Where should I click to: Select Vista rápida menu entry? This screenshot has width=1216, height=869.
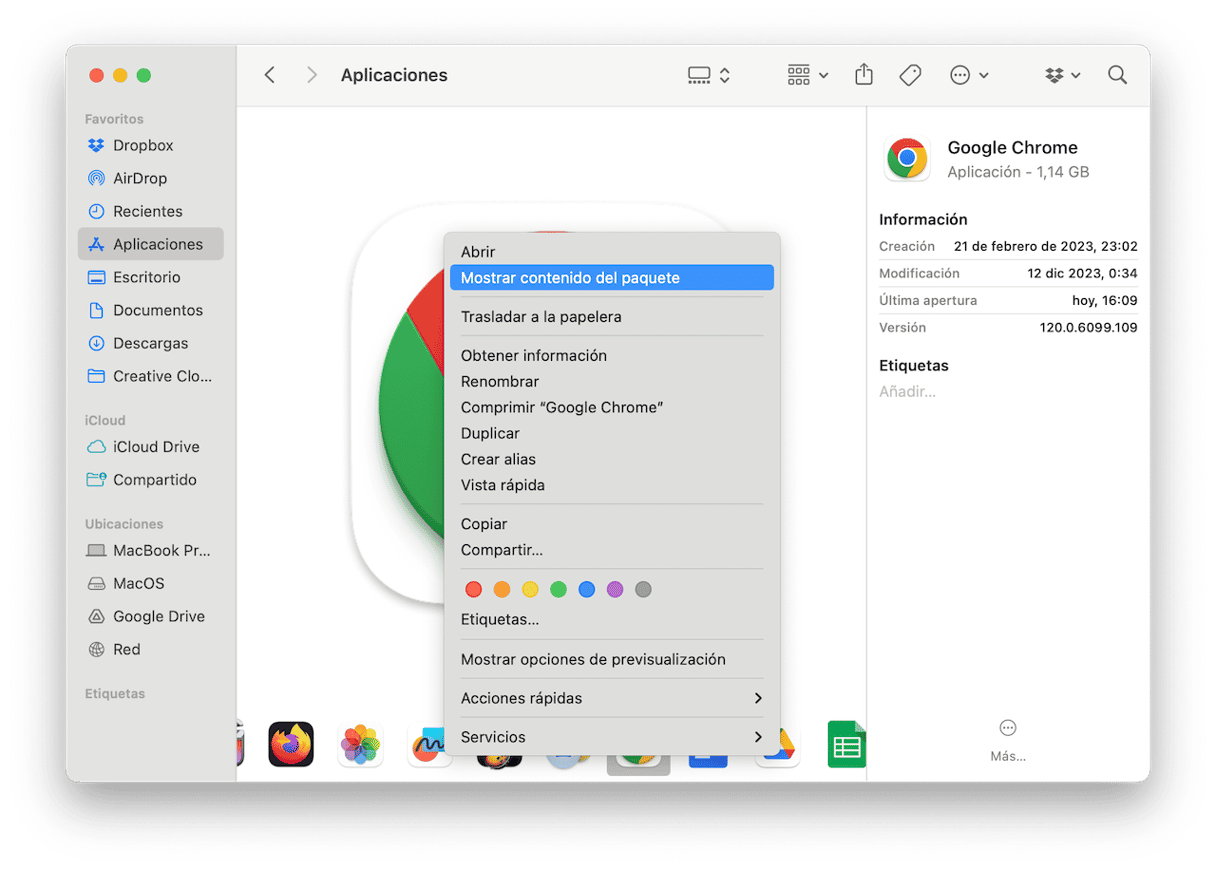click(612, 486)
